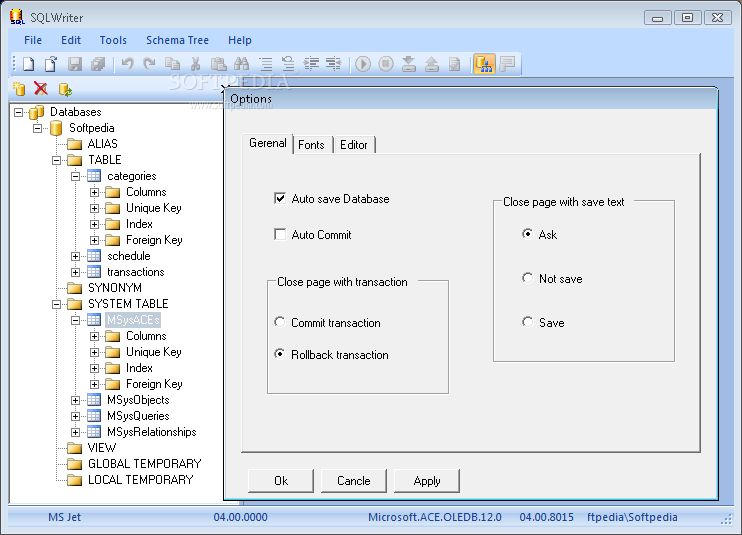Click the Cancle button
The image size is (742, 535).
(353, 481)
